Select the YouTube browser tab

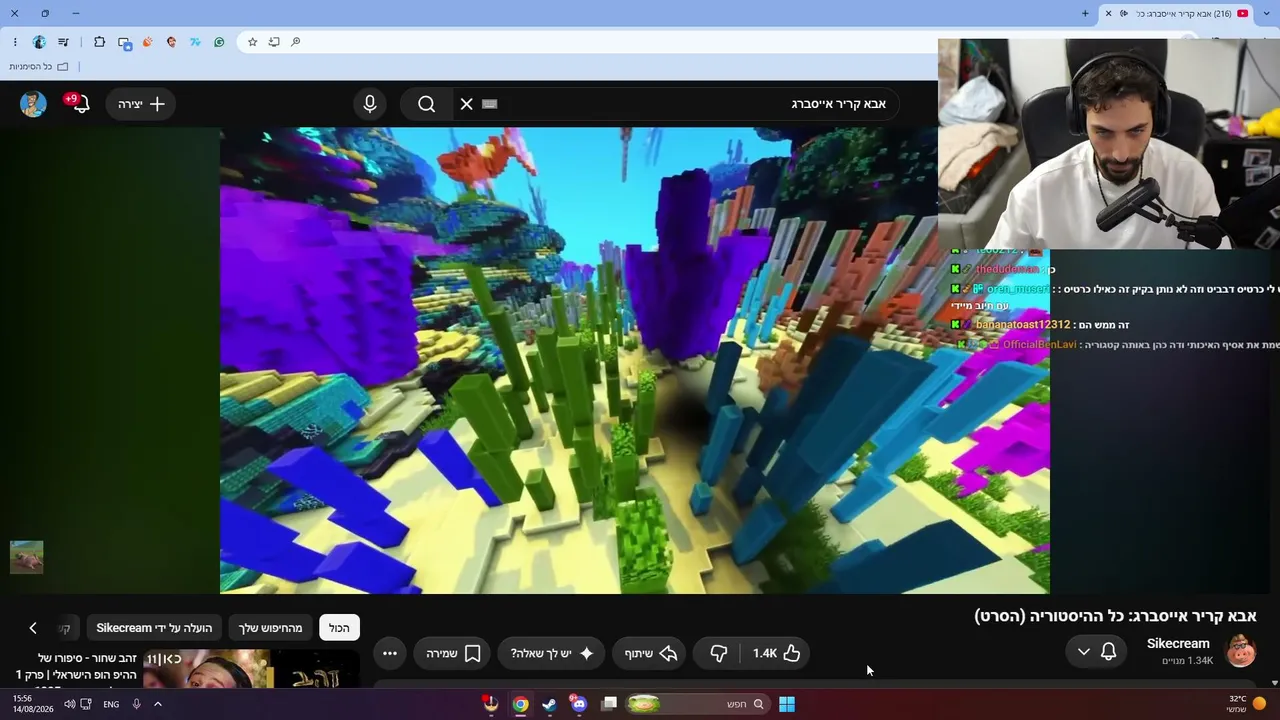1176,13
